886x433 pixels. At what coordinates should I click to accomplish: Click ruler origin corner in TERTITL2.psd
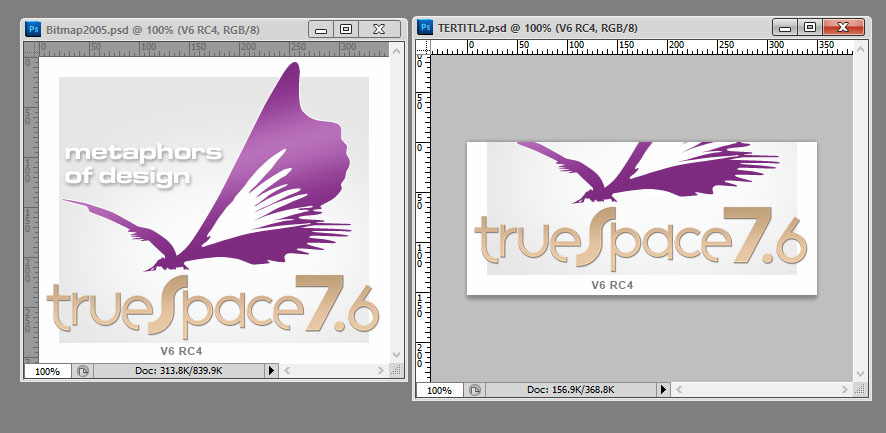pyautogui.click(x=423, y=47)
